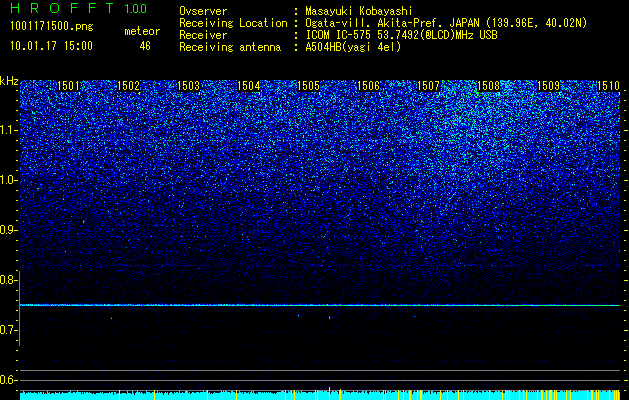Click the 'Ovserver' field label
Screen dimensions: 629x400
click(203, 11)
